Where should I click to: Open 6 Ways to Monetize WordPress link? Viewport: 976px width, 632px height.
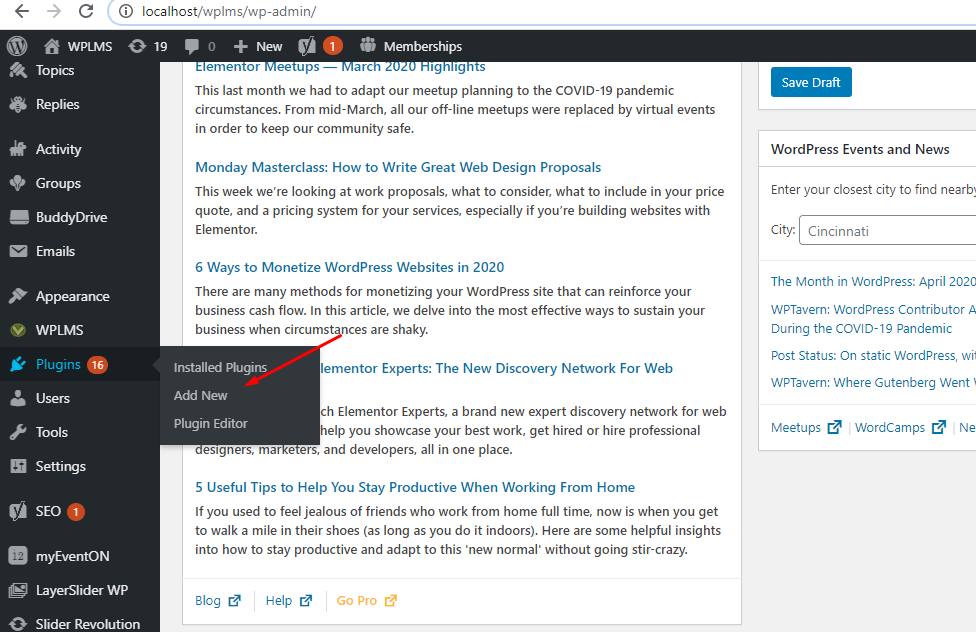pos(349,267)
